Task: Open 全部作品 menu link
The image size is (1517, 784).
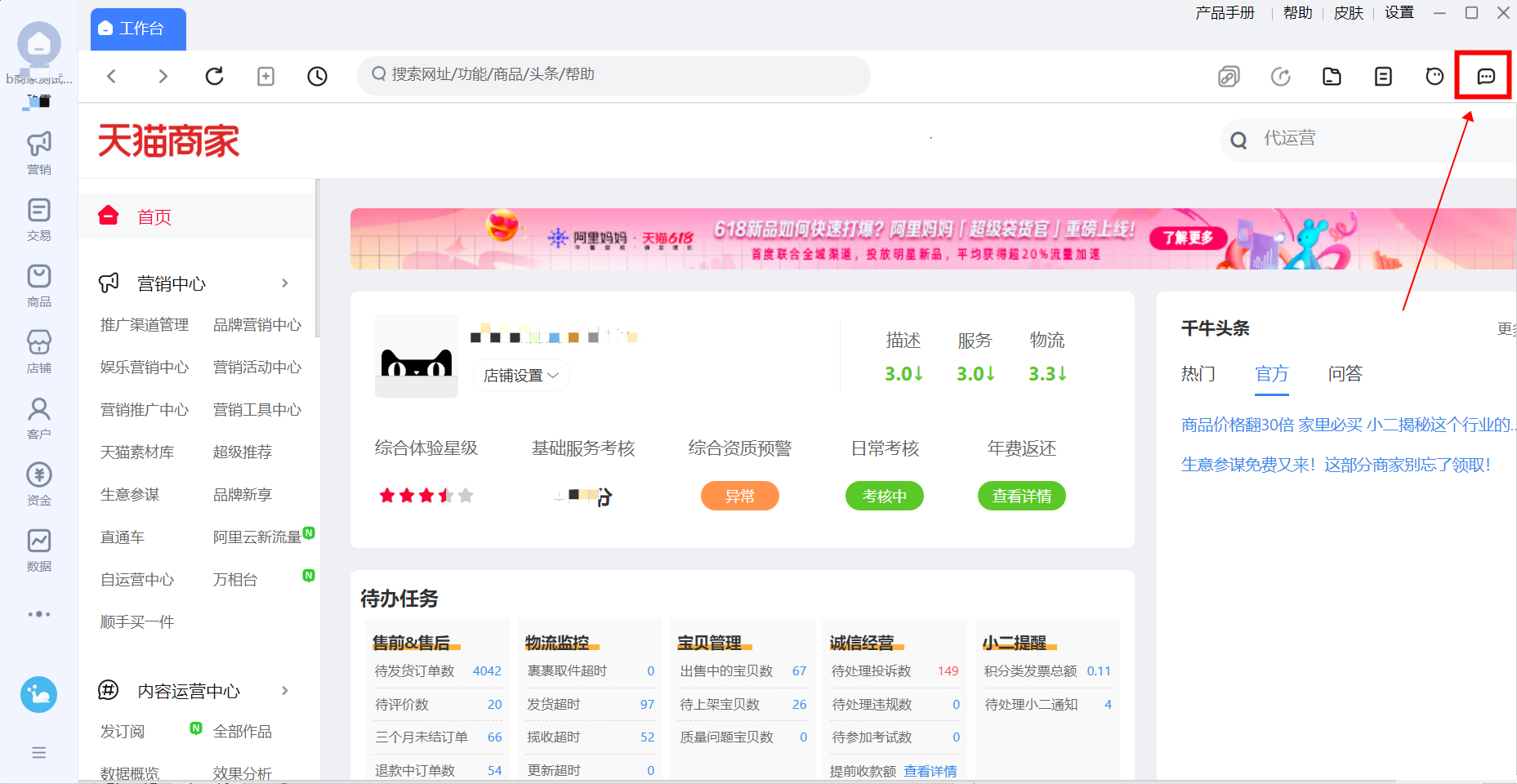Action: click(x=243, y=732)
